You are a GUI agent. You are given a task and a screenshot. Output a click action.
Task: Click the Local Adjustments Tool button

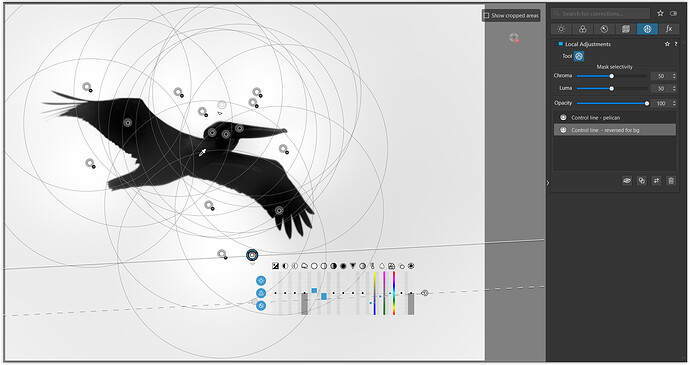(579, 56)
